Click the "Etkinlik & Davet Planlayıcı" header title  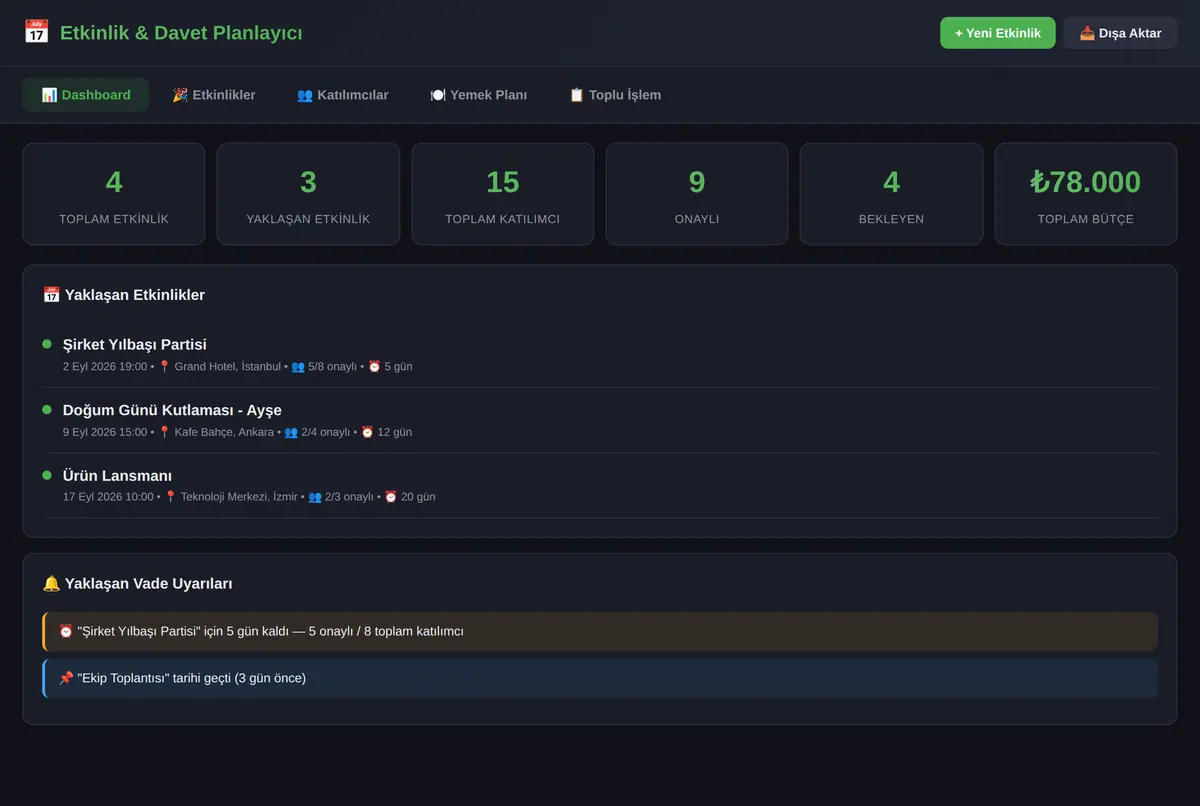point(181,33)
